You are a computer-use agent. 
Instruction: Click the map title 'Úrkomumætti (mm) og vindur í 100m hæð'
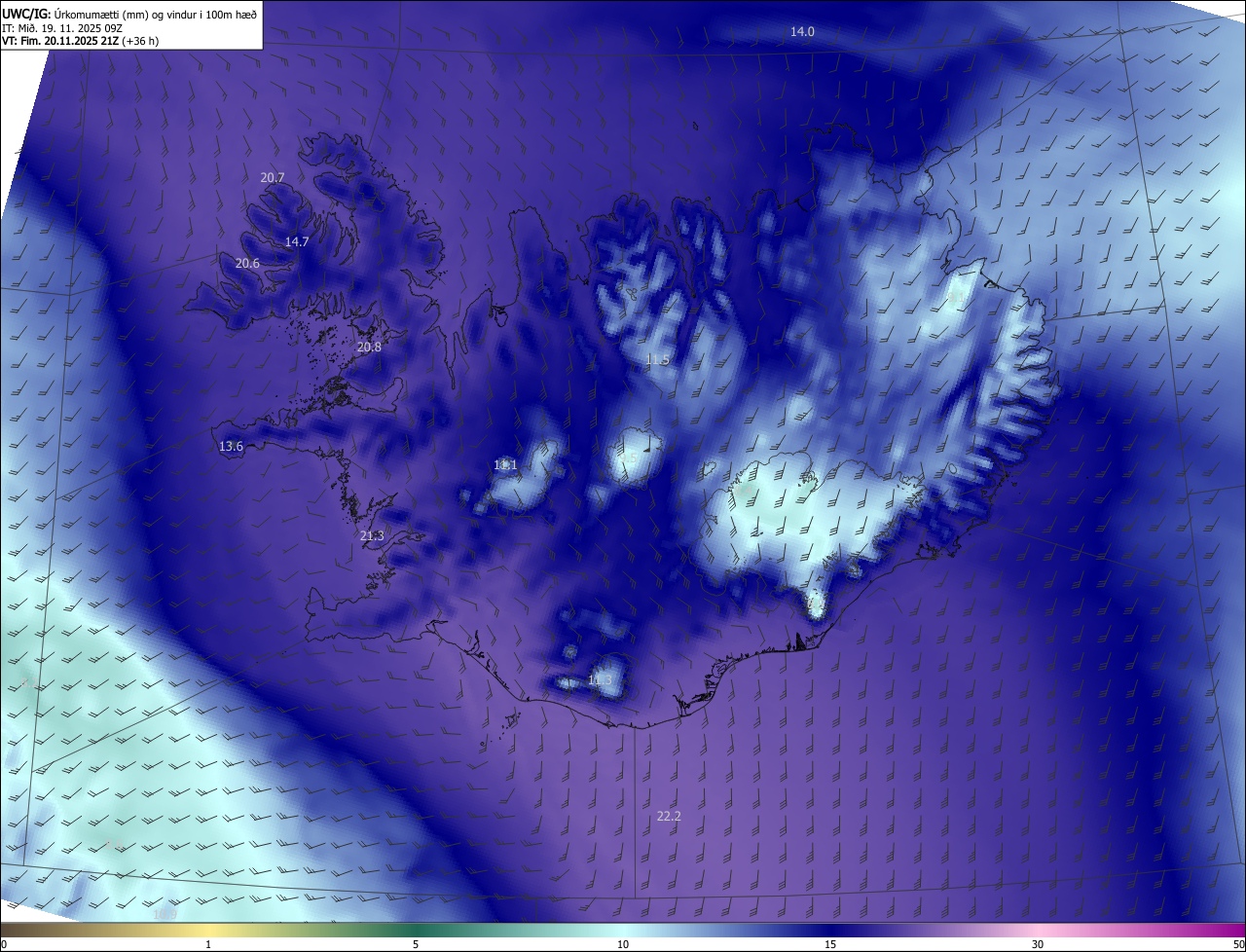(154, 14)
